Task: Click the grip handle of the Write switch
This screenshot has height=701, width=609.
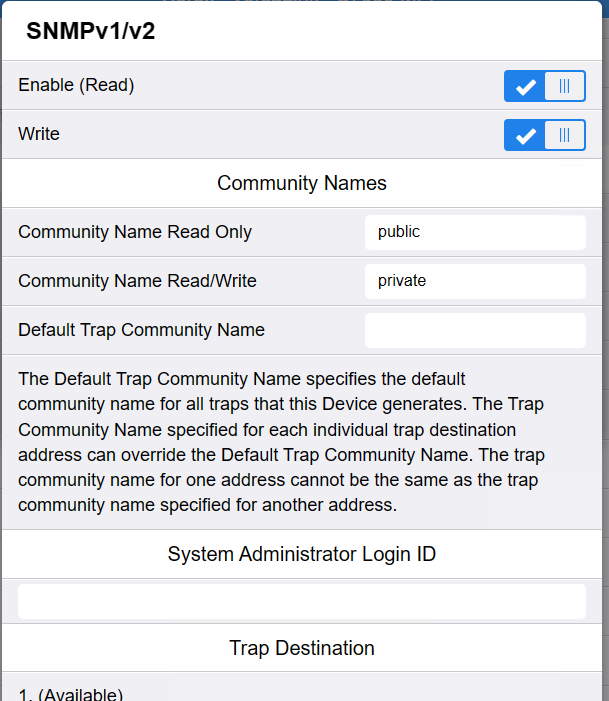Action: click(x=565, y=135)
